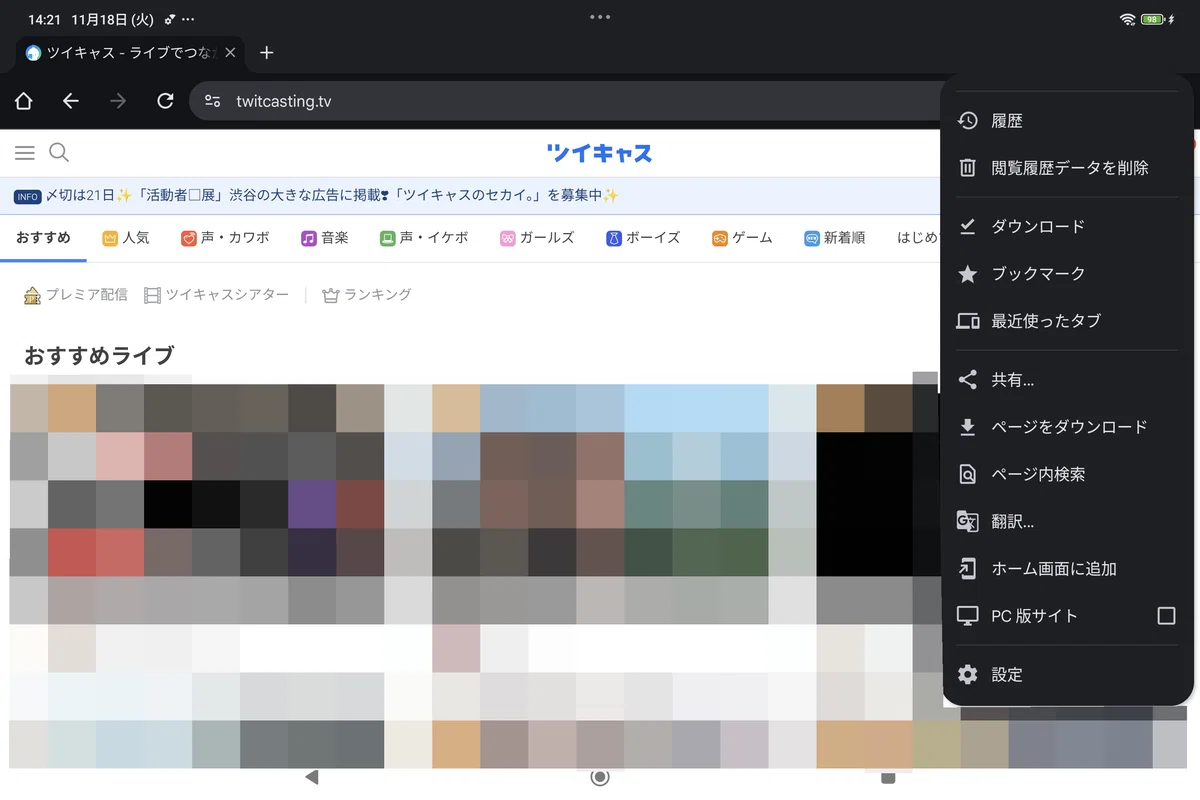Open ブックマーク from the menu

coord(1067,274)
